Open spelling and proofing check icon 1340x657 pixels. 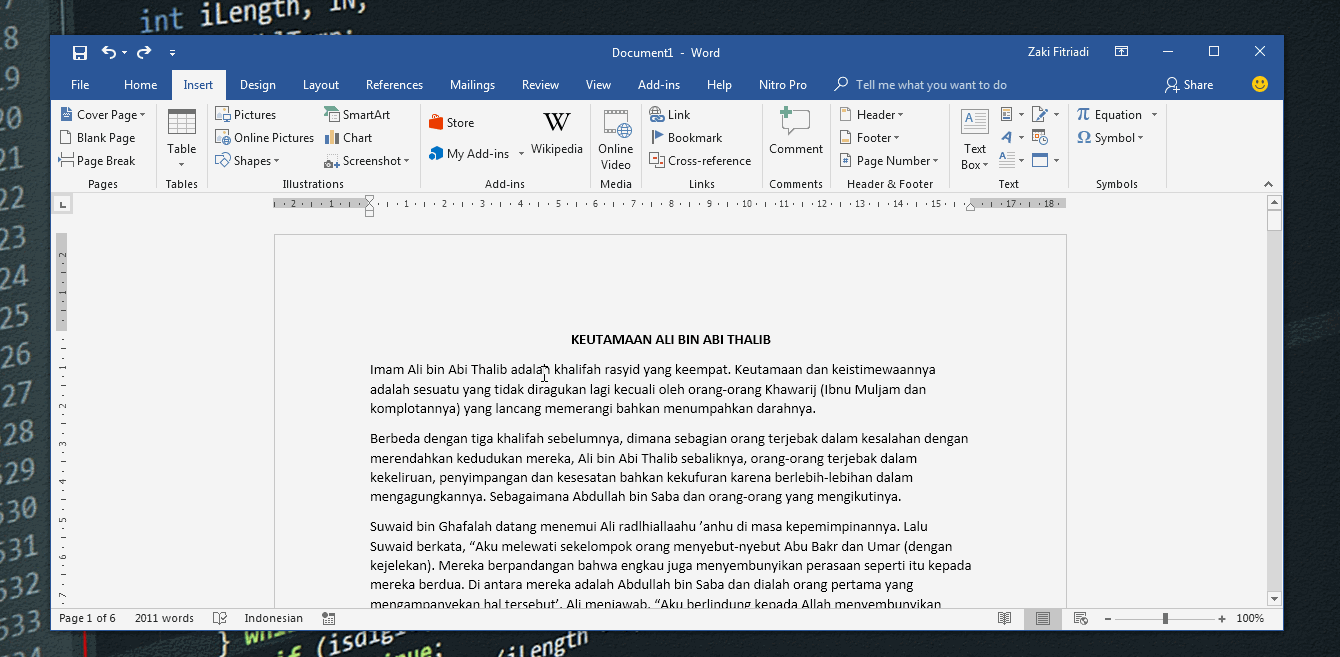pos(220,619)
